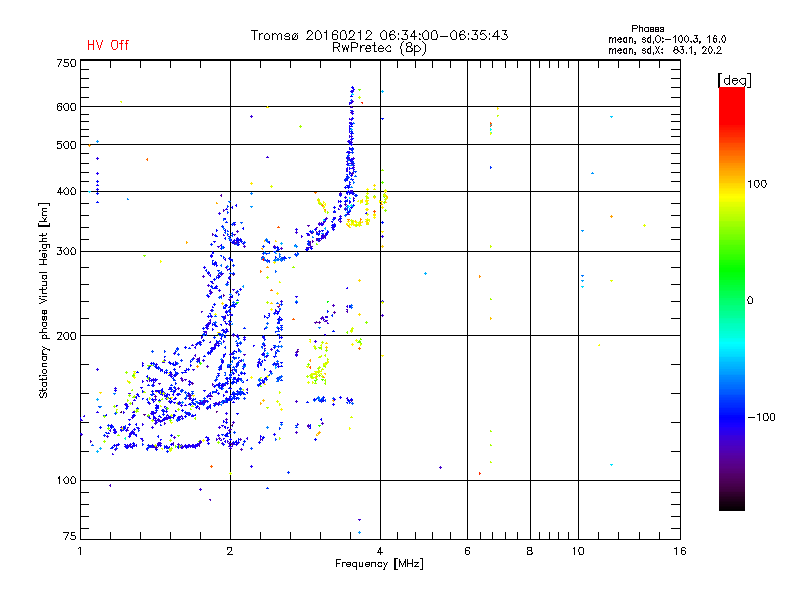Screen dimensions: 800x600
Task: Click the blue -100 region of the colorbar
Action: 732,417
